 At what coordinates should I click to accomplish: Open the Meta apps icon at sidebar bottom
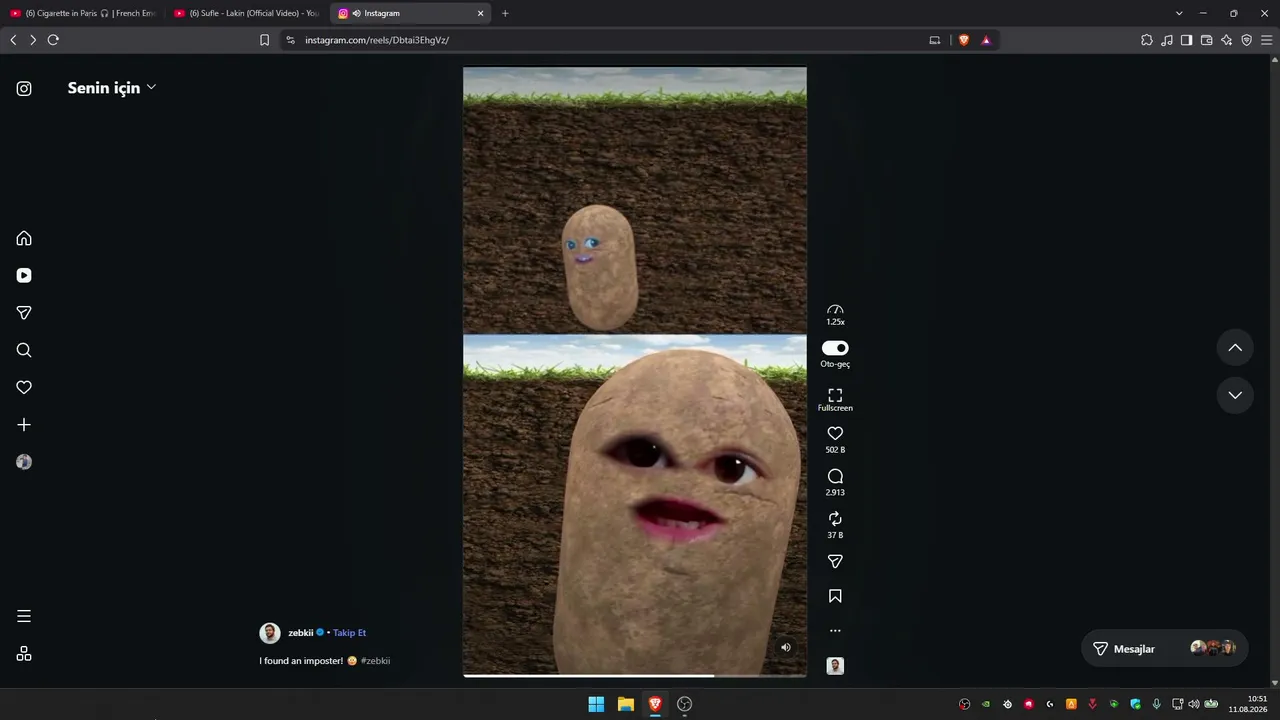[24, 654]
